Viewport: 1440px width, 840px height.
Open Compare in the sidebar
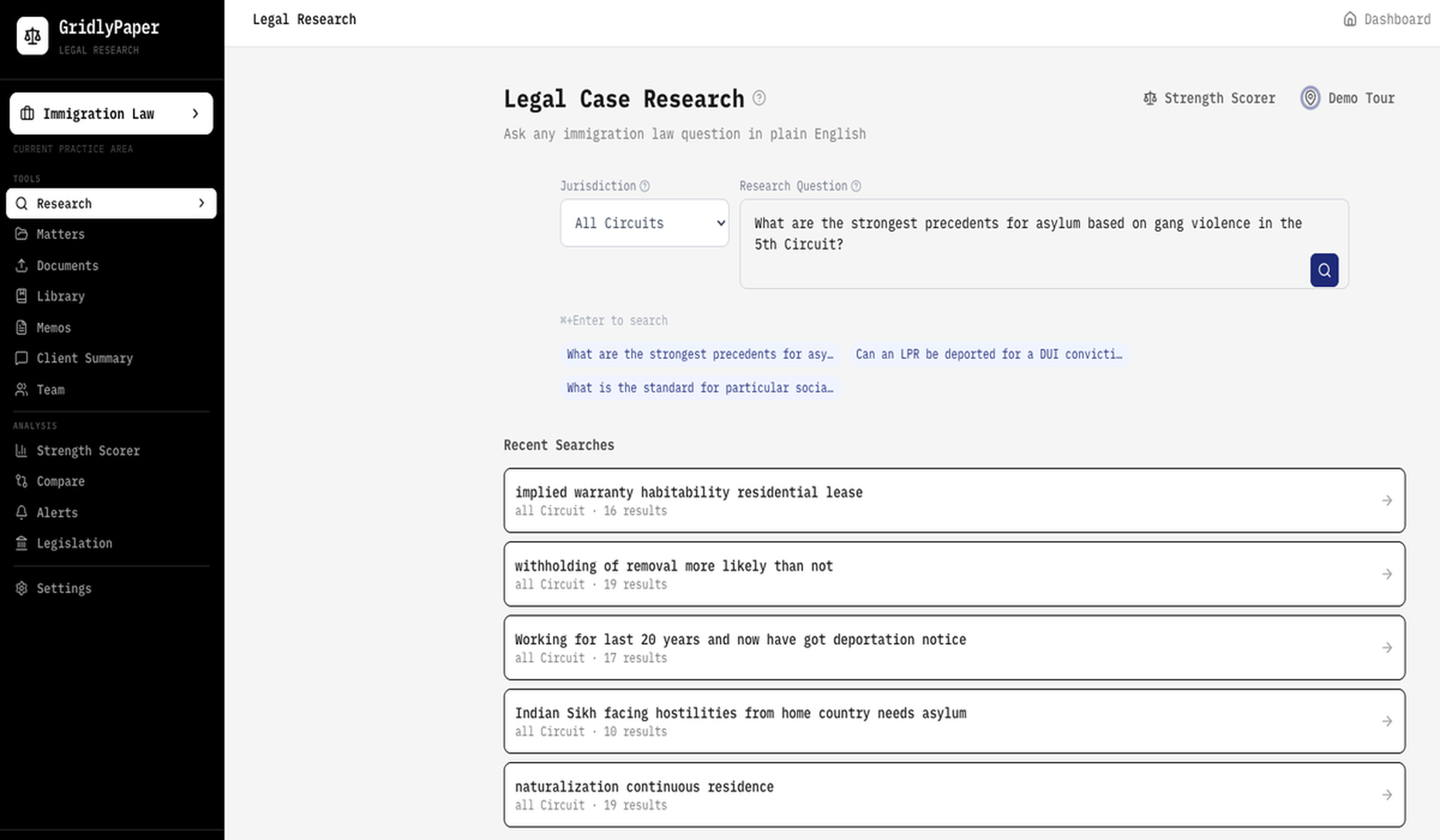click(x=111, y=481)
